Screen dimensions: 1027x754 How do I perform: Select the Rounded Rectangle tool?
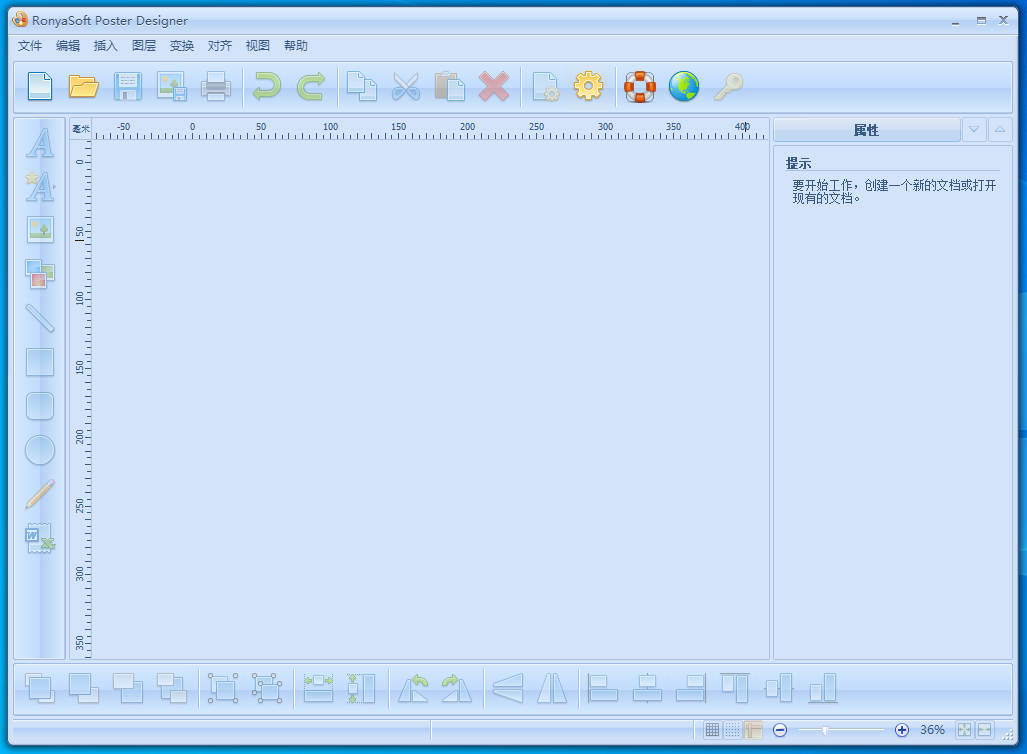point(40,406)
